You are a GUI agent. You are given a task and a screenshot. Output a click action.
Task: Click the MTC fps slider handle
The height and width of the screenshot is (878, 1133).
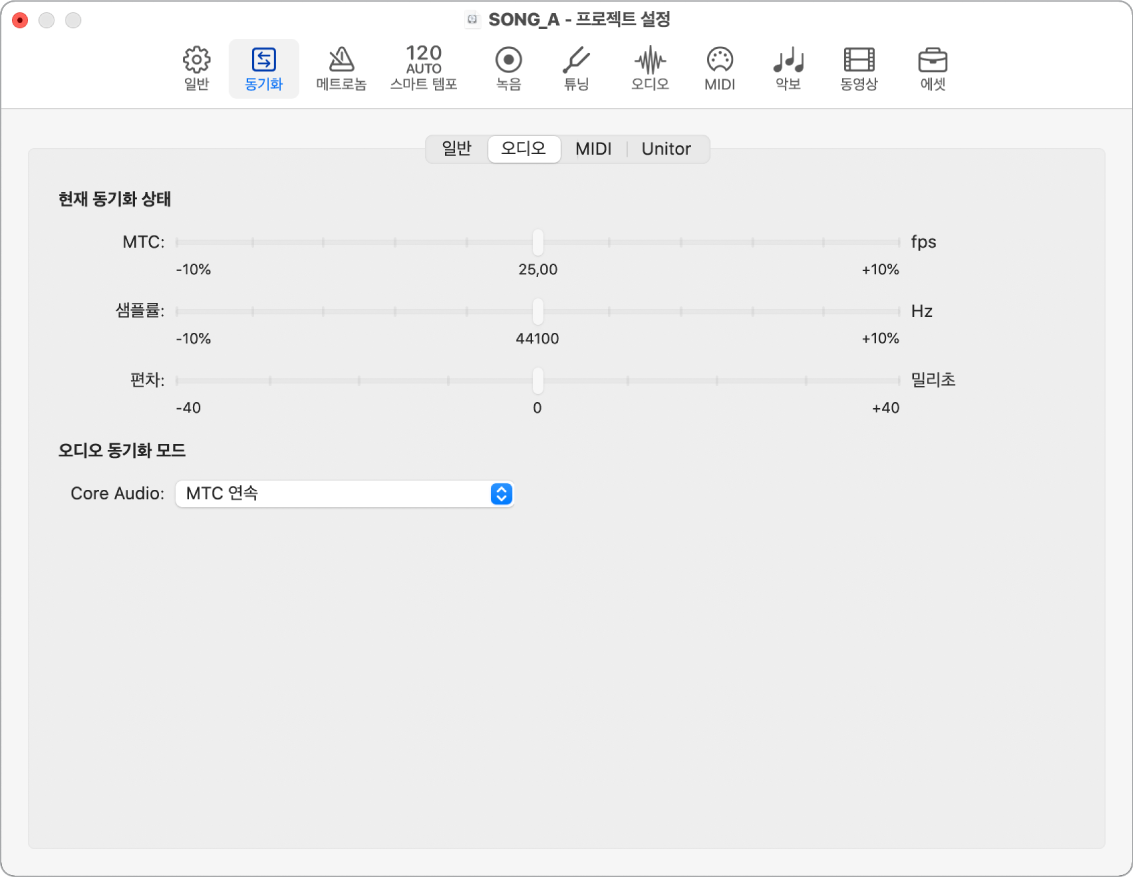[538, 242]
